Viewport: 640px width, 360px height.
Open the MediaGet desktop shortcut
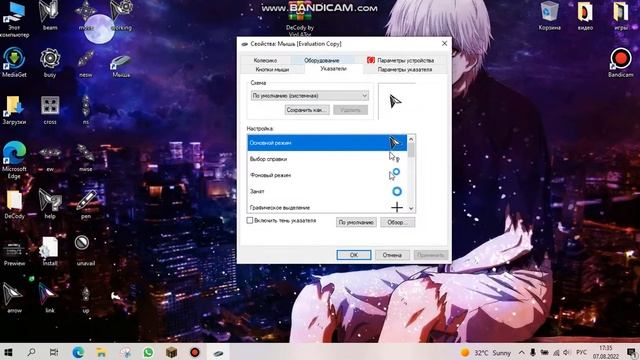(x=14, y=62)
